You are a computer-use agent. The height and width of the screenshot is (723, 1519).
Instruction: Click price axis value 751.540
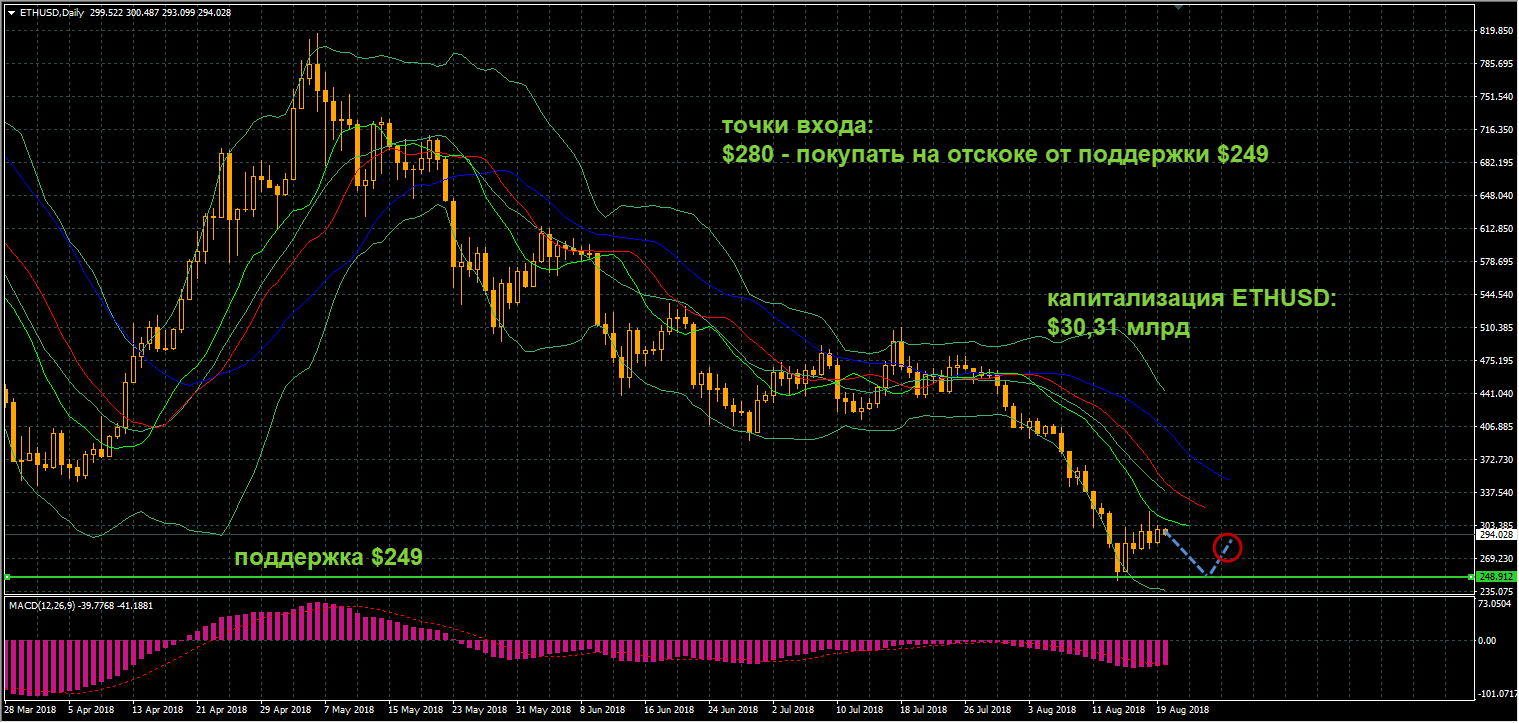pyautogui.click(x=1494, y=97)
